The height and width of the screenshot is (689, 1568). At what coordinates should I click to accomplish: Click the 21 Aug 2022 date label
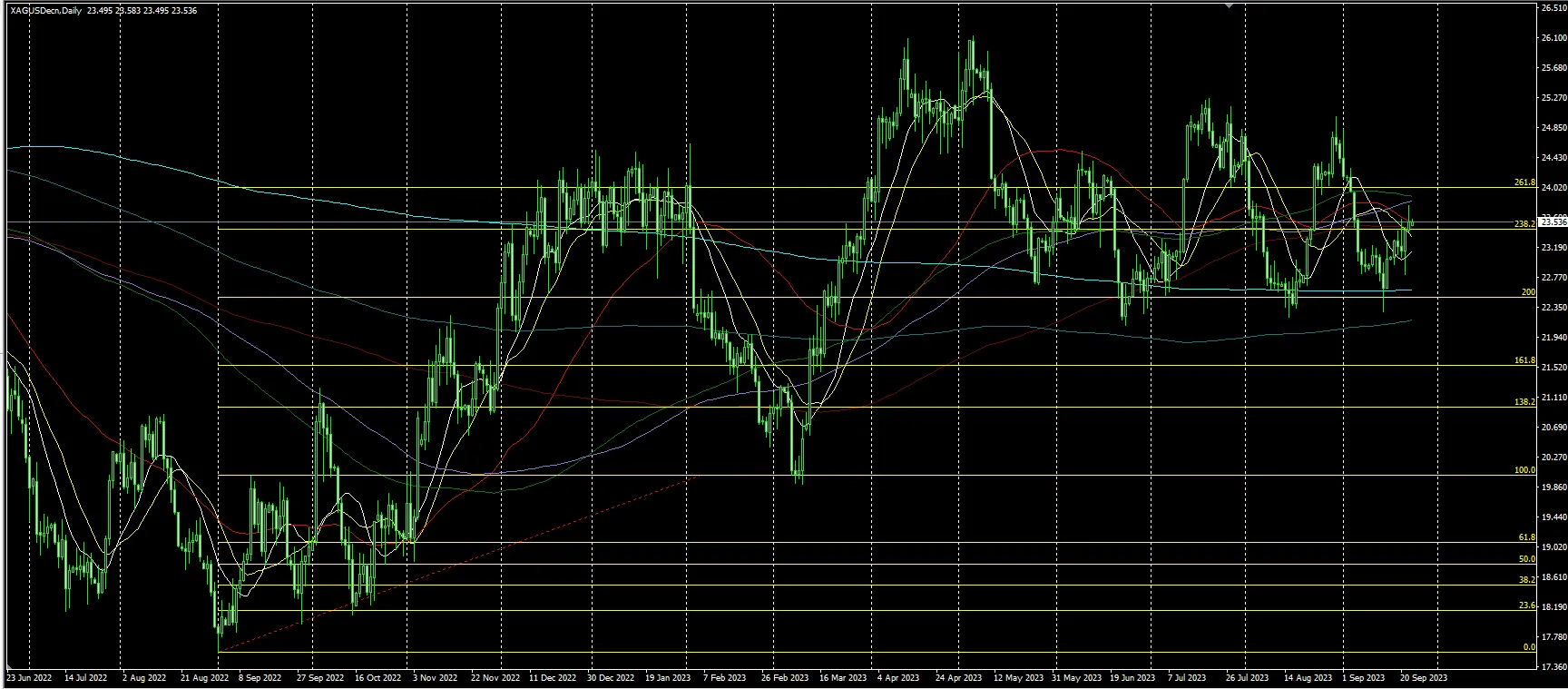pos(203,677)
